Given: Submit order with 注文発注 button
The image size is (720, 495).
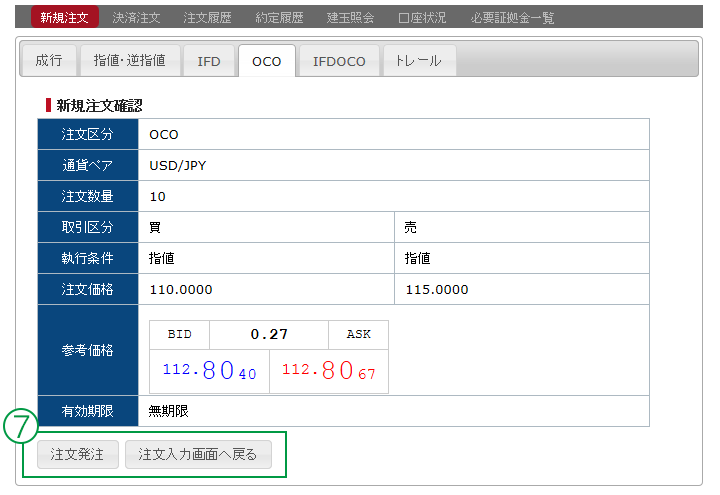Looking at the screenshot, I should click(x=78, y=454).
